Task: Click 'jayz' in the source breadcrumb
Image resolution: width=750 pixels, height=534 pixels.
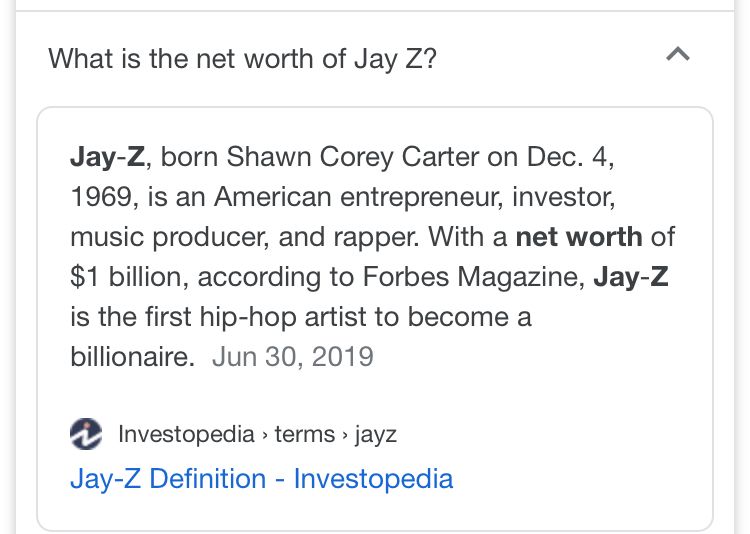Action: (x=376, y=435)
